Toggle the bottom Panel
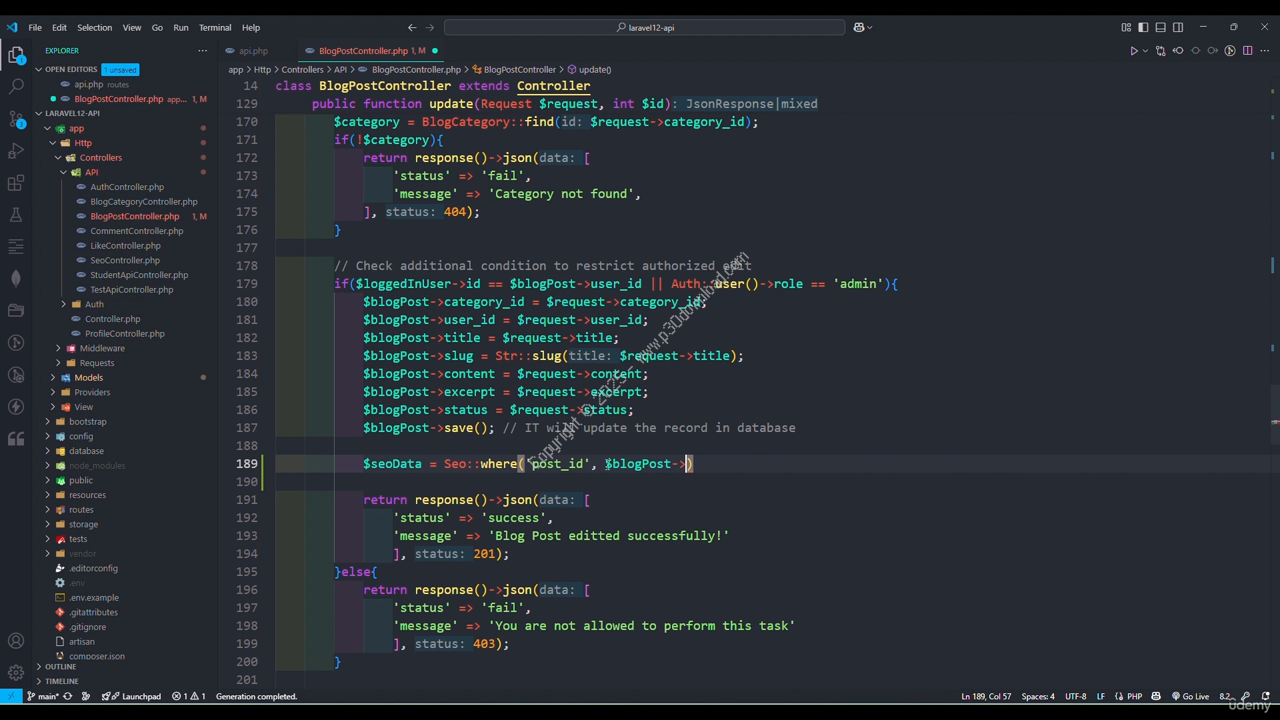The width and height of the screenshot is (1280, 720). pyautogui.click(x=1160, y=27)
